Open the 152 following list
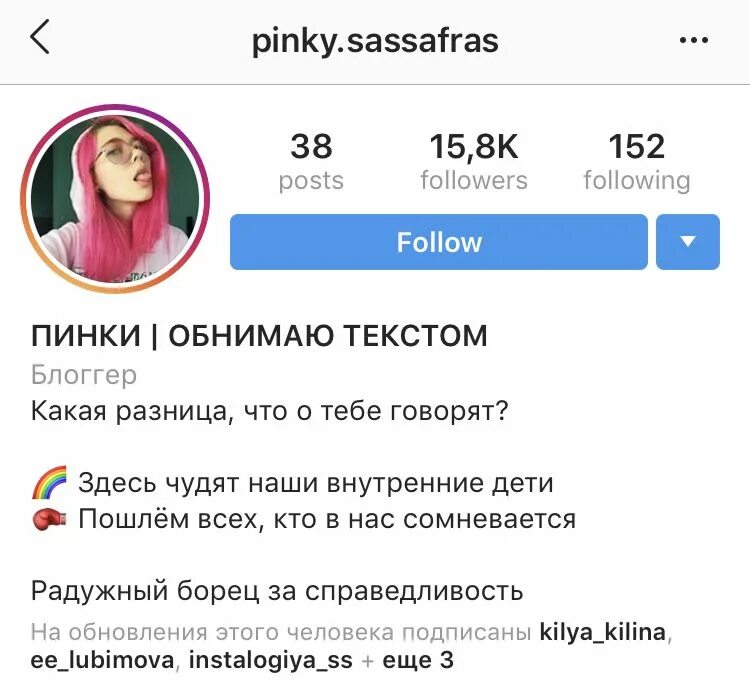 coord(637,162)
